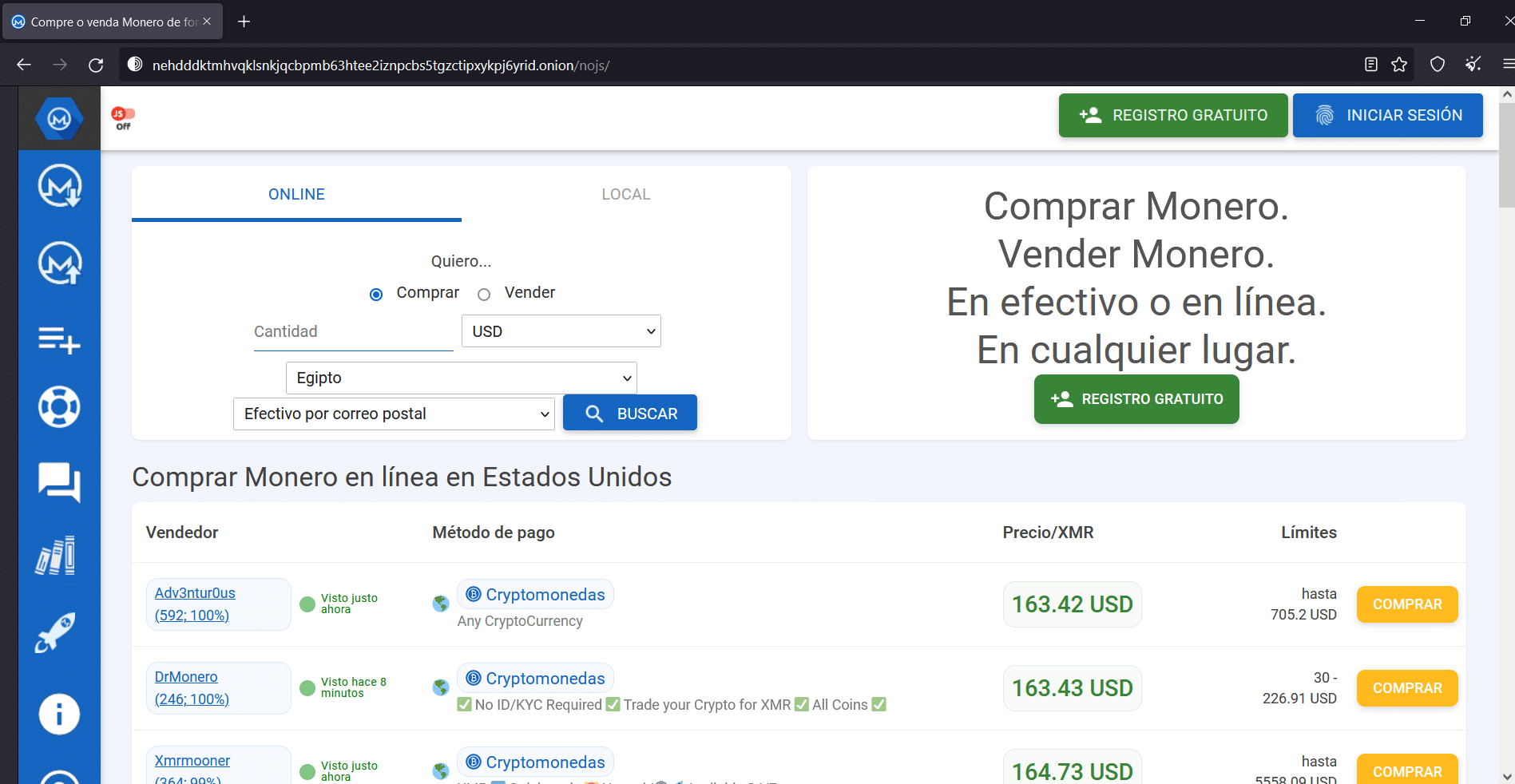Open the support lifebuoy sidebar icon
The width and height of the screenshot is (1515, 784).
(x=59, y=406)
